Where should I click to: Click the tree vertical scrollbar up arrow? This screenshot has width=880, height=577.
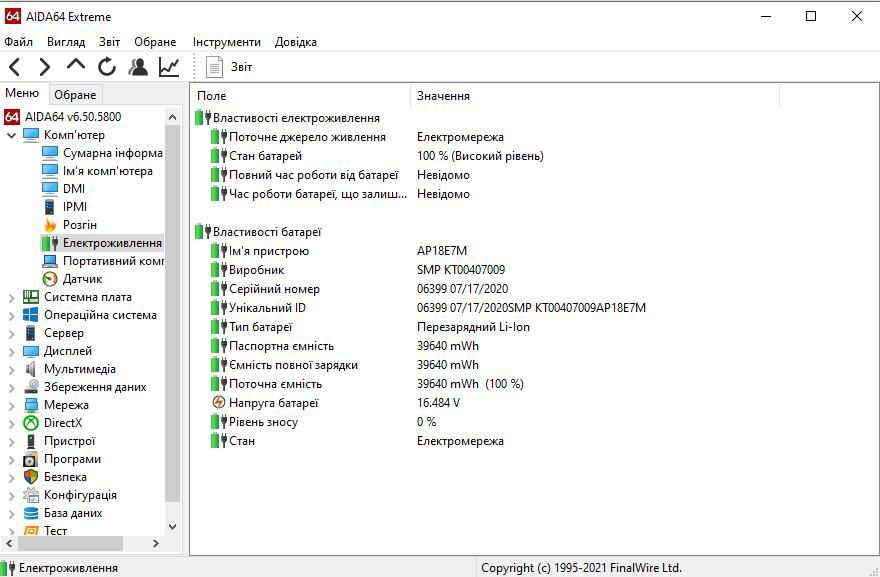[x=172, y=117]
